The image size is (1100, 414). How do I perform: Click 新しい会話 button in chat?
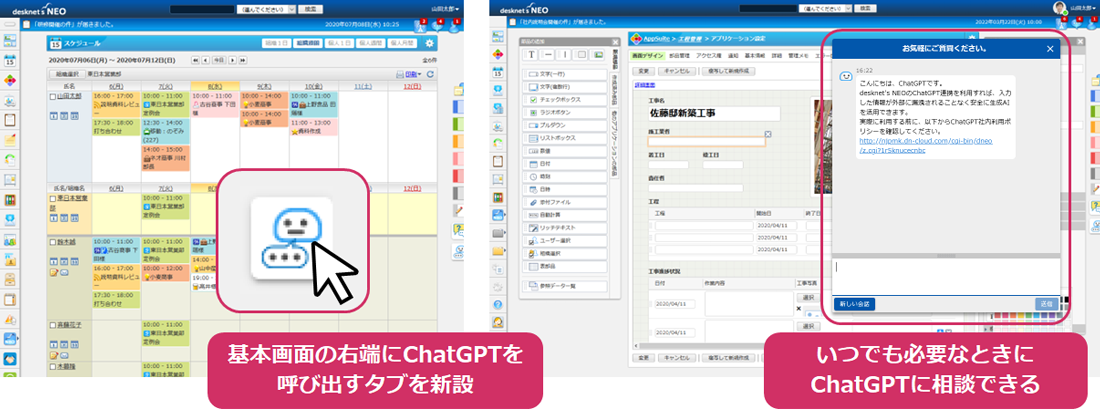[x=854, y=303]
